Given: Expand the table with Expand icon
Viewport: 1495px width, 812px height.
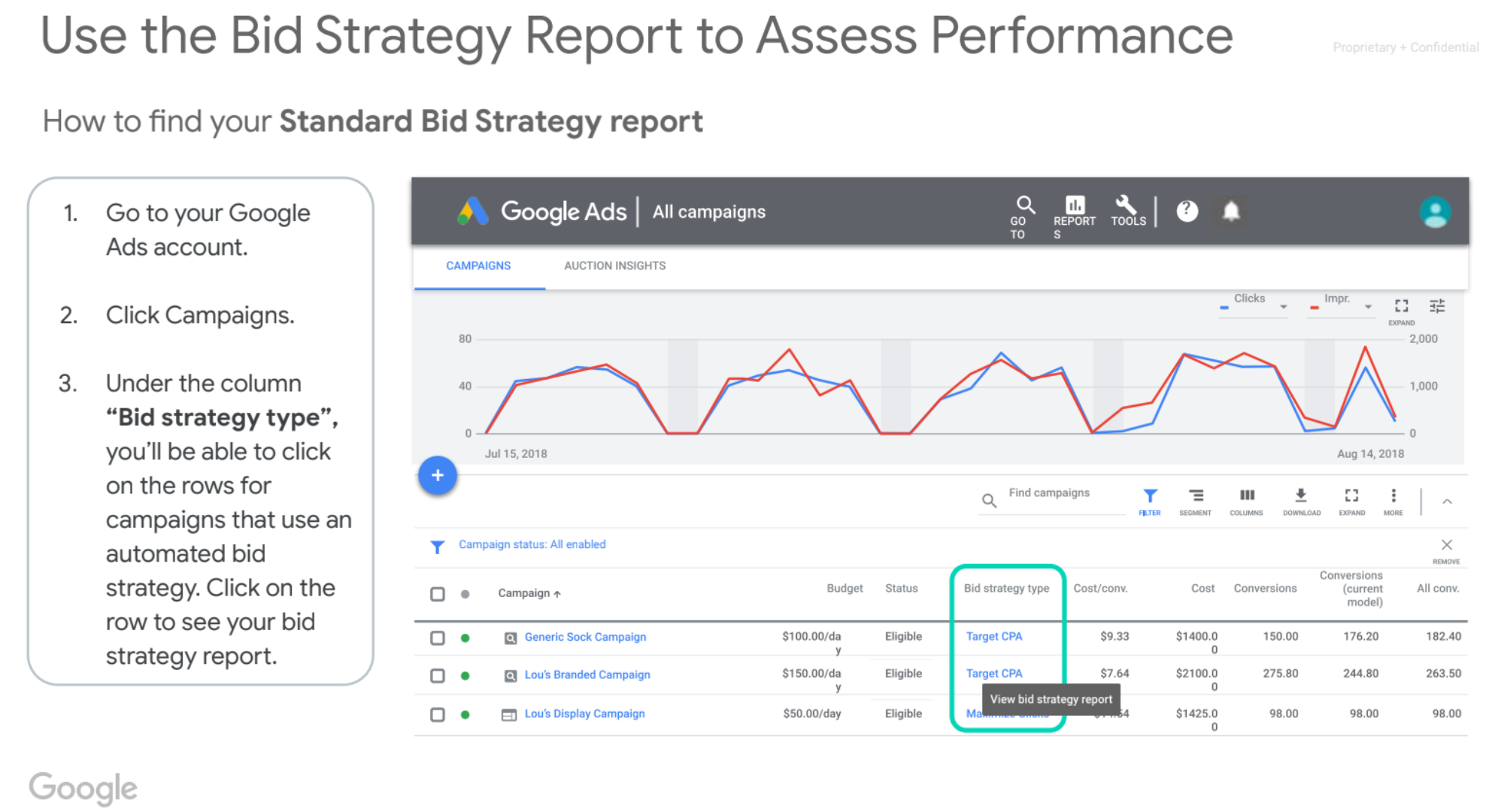Looking at the screenshot, I should pos(1351,495).
